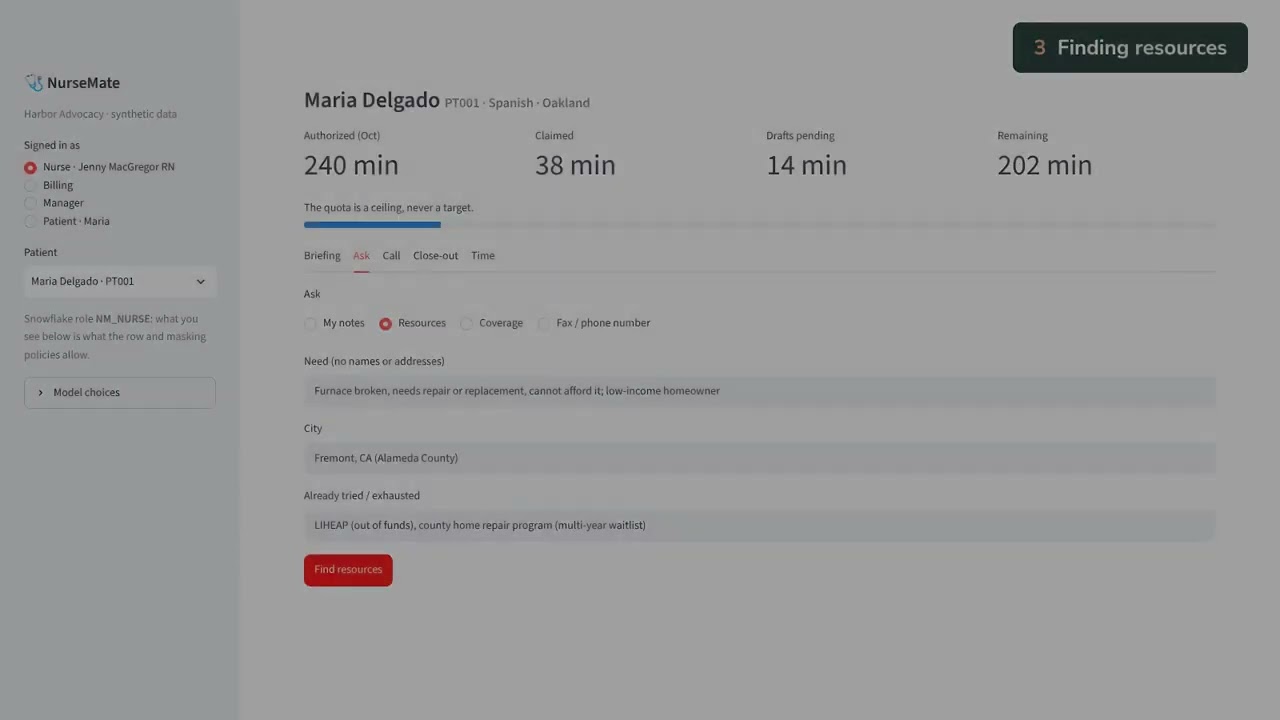Open the Ask tab
The width and height of the screenshot is (1280, 720).
pyautogui.click(x=361, y=256)
